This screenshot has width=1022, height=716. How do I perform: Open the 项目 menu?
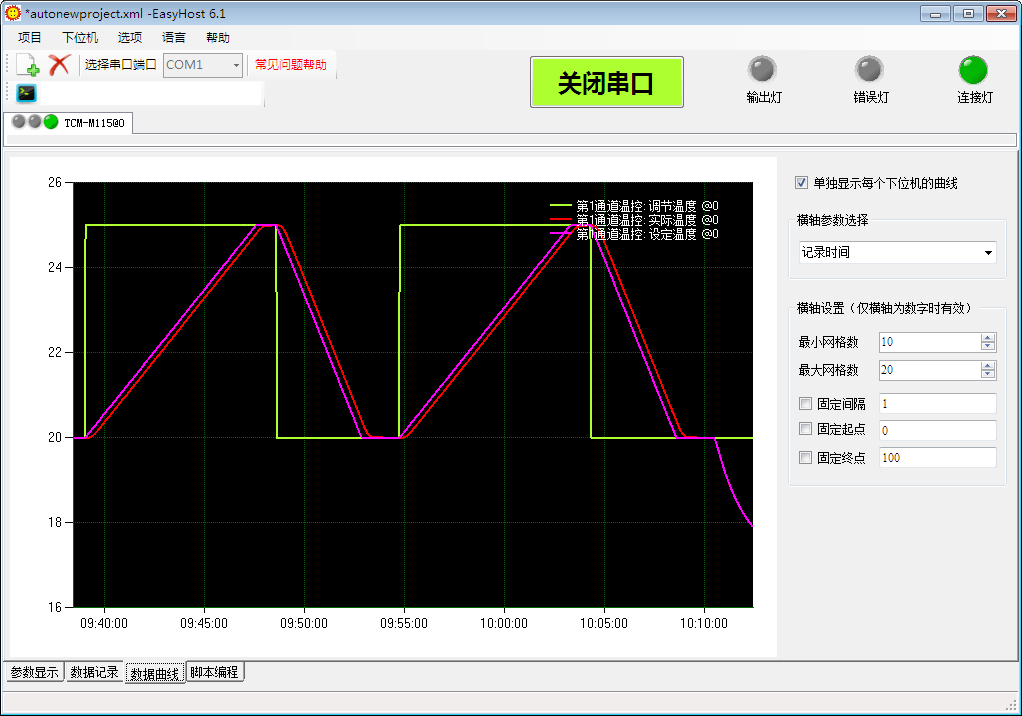point(29,38)
